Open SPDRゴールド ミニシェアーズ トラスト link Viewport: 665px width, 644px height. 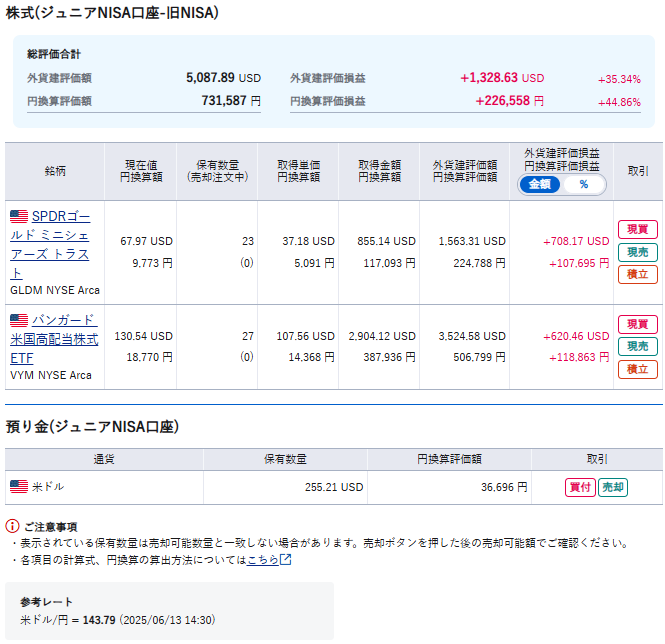point(50,245)
